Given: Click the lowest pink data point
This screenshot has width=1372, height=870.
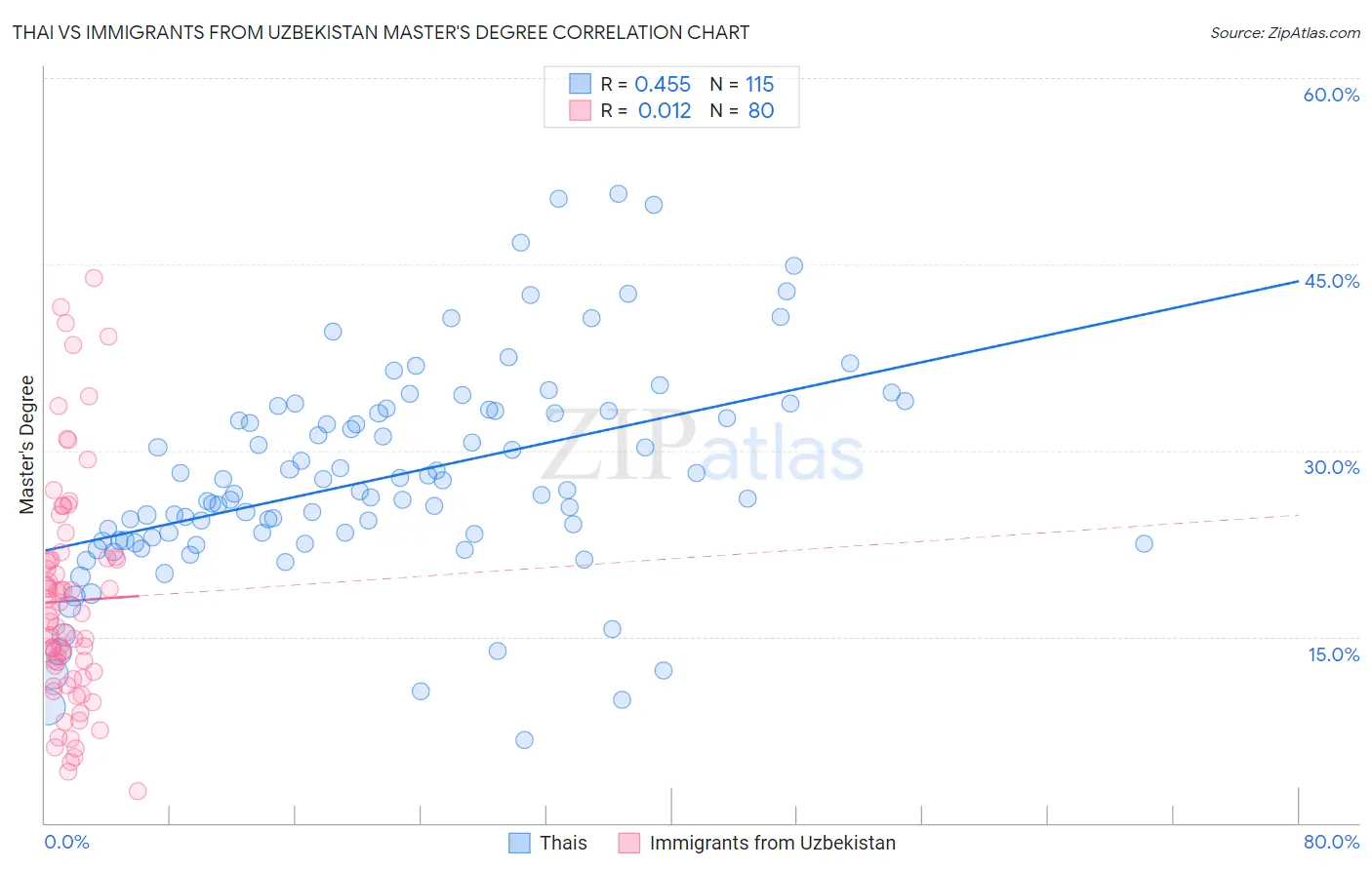Looking at the screenshot, I should click(138, 791).
